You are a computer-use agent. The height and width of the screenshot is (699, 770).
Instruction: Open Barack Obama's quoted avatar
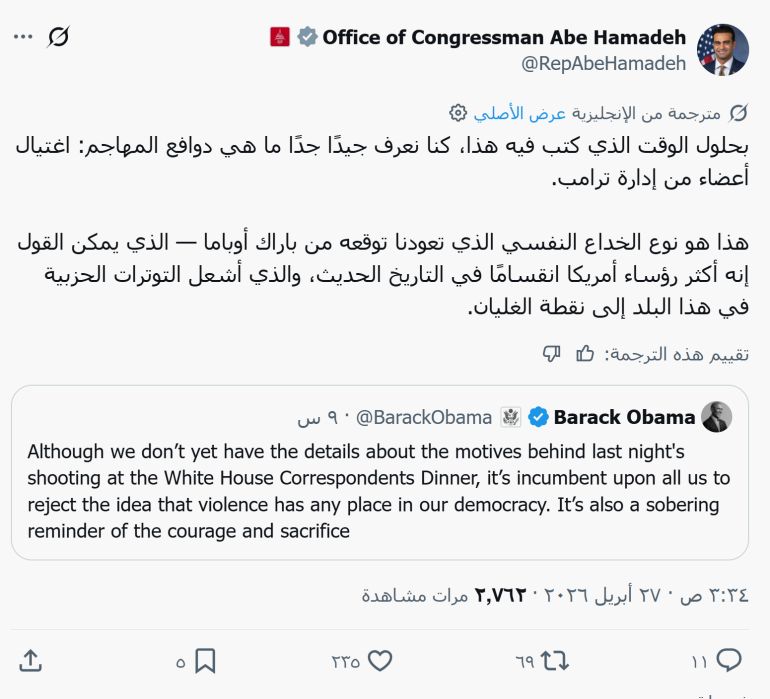(x=716, y=417)
